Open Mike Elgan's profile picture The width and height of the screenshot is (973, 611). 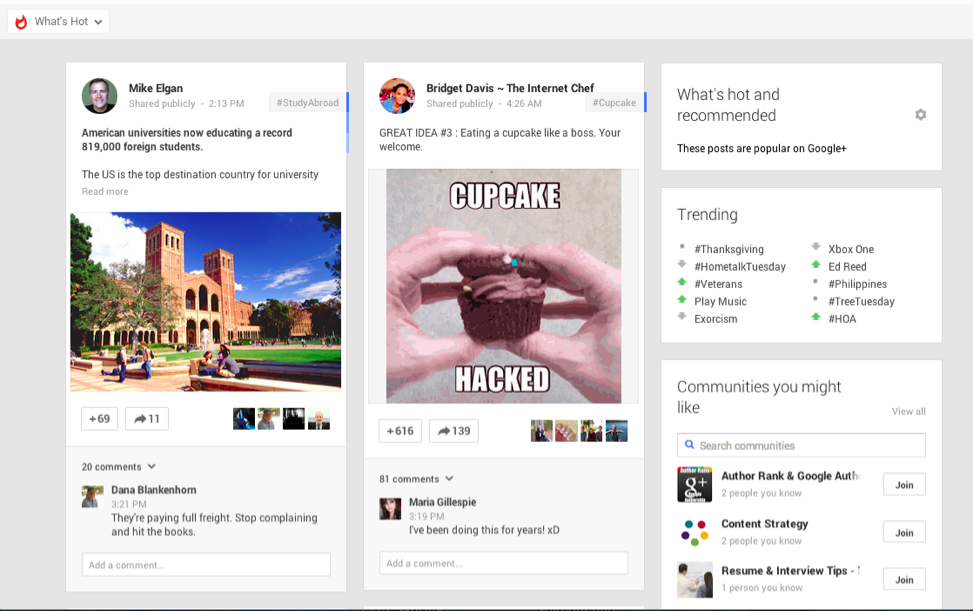coord(99,96)
